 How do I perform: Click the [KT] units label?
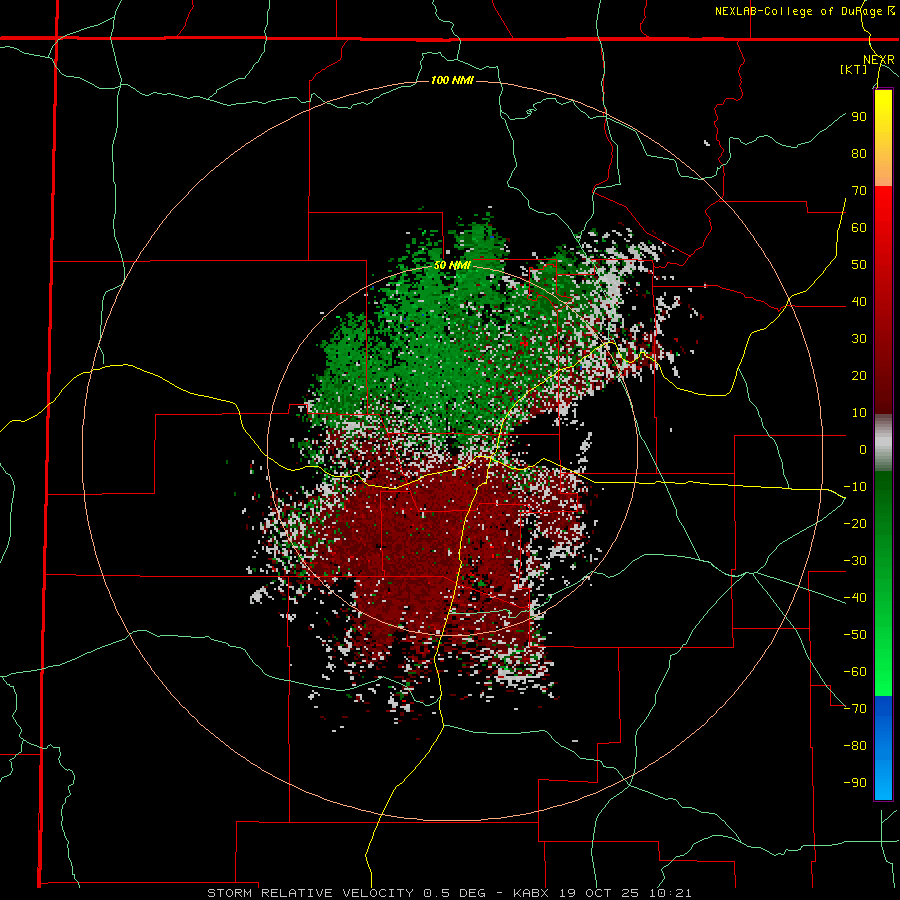click(x=854, y=69)
